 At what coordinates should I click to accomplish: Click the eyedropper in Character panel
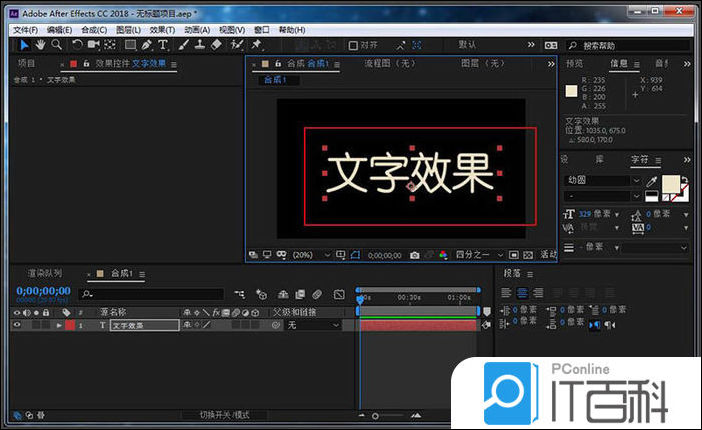[x=651, y=181]
